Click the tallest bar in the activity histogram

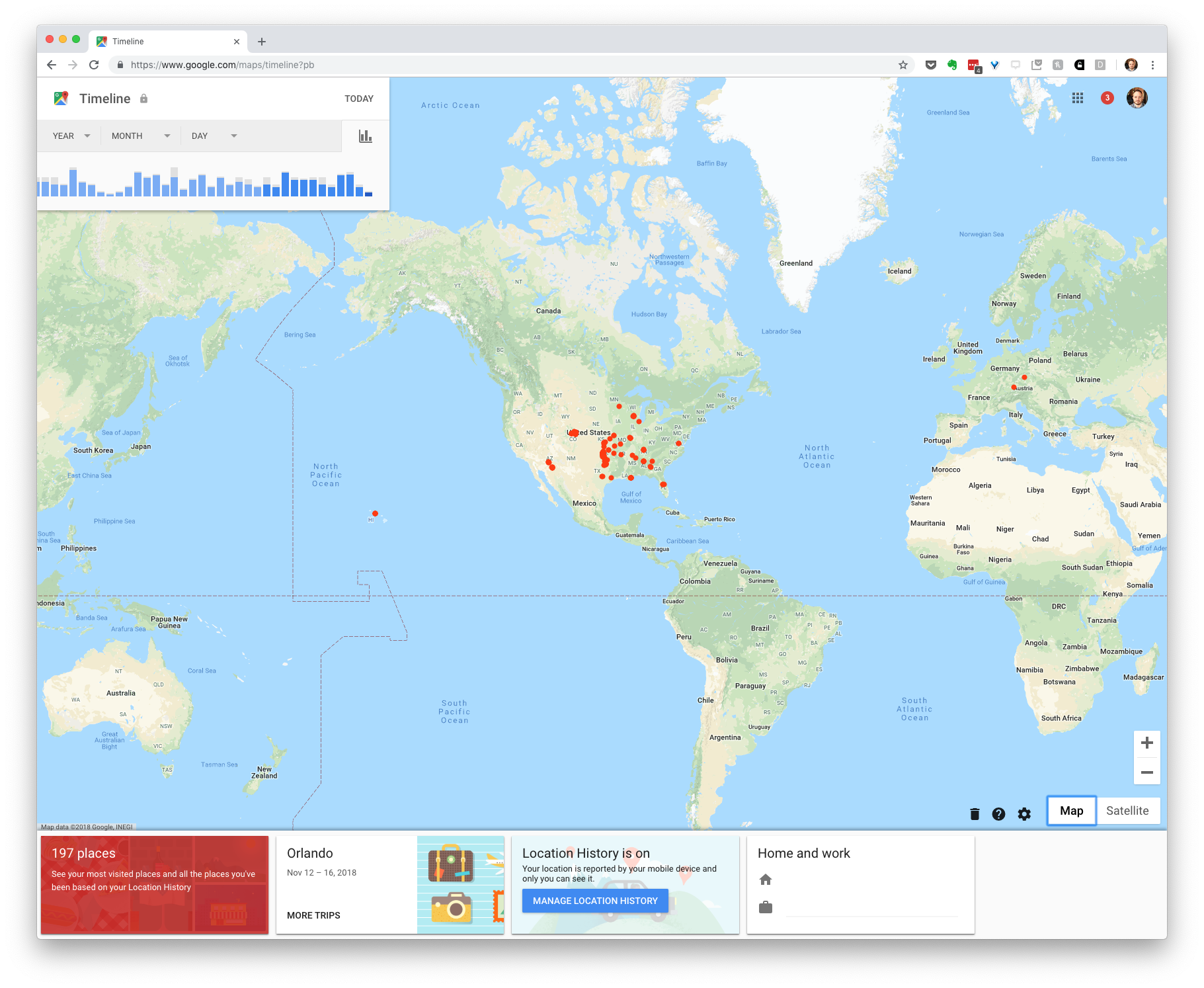point(73,183)
